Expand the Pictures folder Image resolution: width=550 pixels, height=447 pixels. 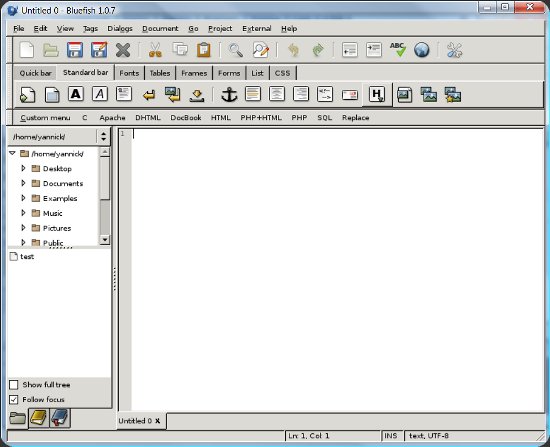pyautogui.click(x=23, y=228)
